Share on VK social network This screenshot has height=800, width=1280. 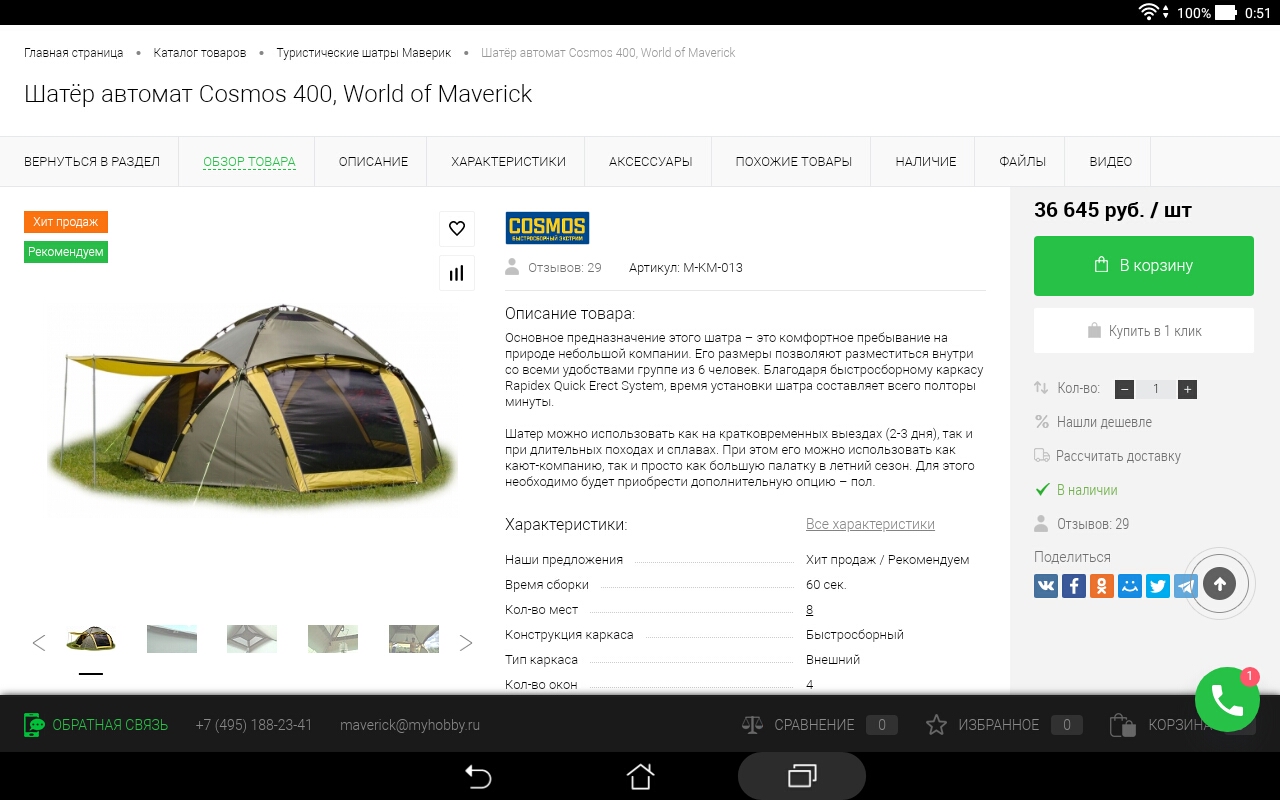point(1046,585)
